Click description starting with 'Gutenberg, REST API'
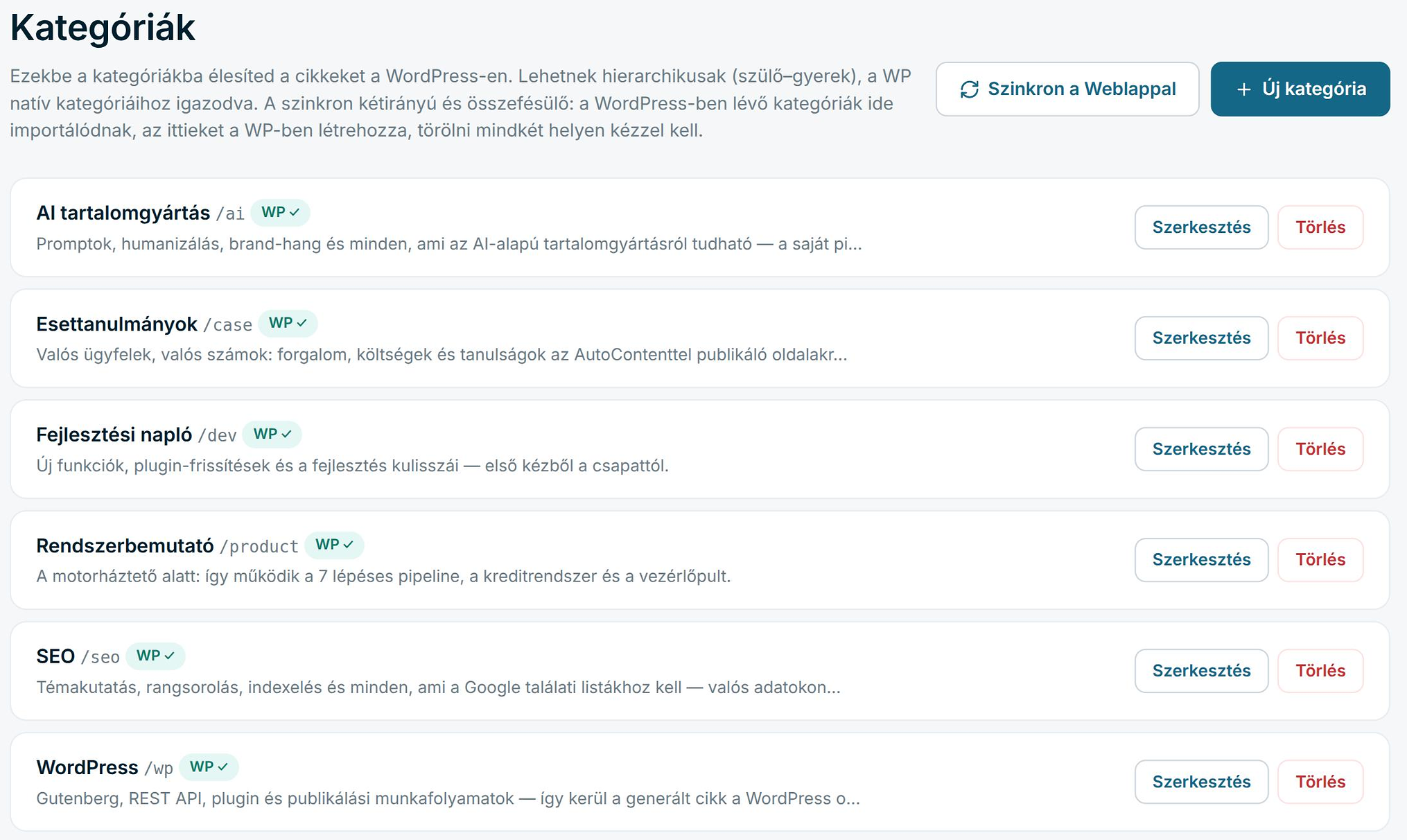Viewport: 1407px width, 840px height. coord(448,798)
